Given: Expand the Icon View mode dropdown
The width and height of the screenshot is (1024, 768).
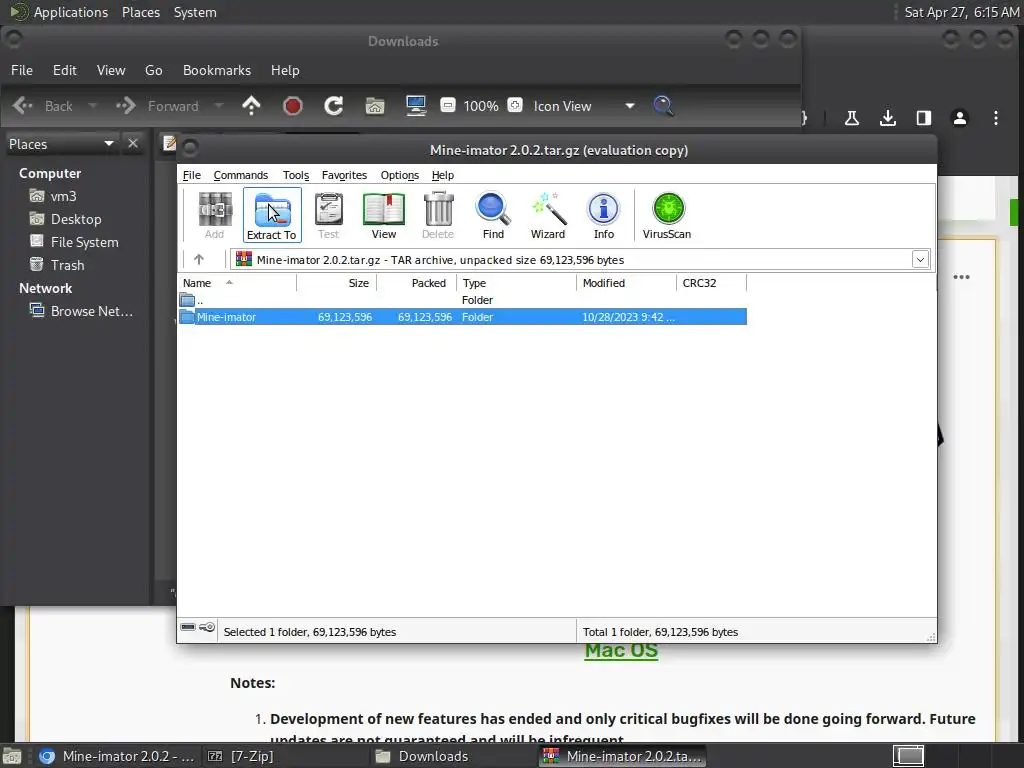Looking at the screenshot, I should point(630,106).
